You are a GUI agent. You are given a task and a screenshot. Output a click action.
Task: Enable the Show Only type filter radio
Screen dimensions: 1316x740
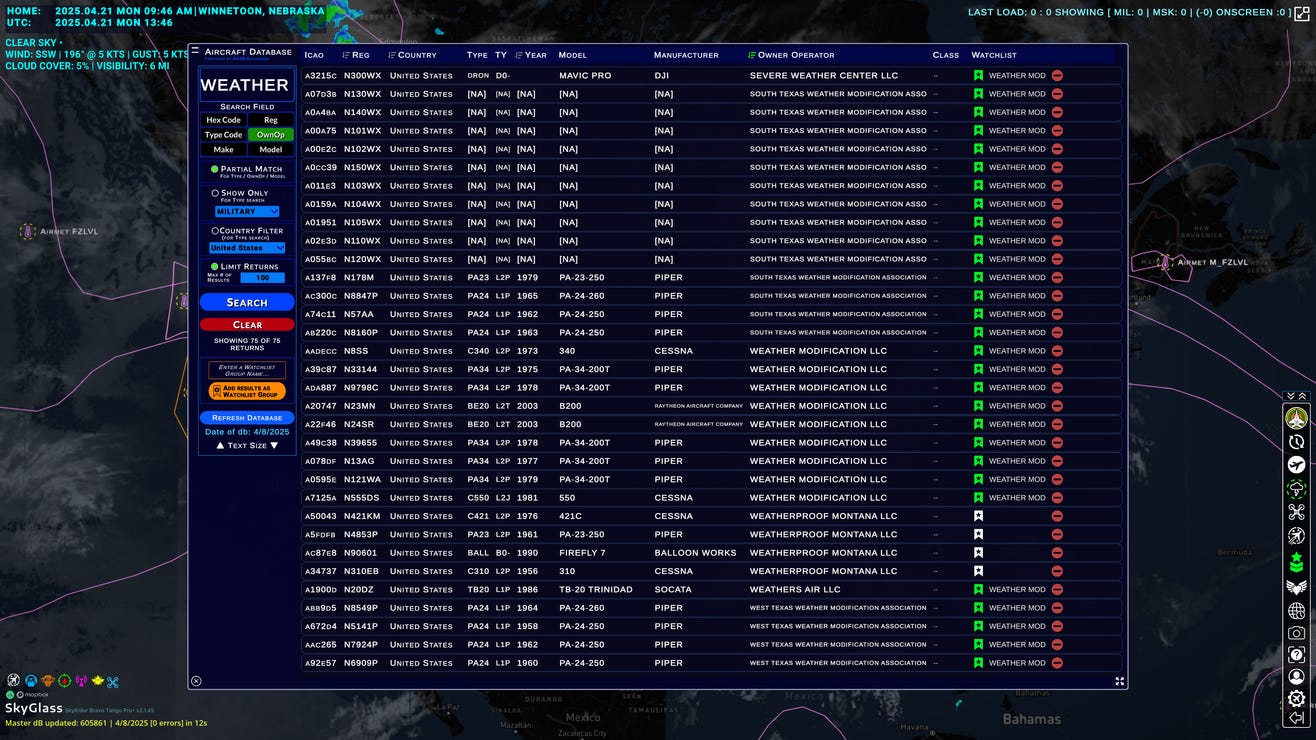click(215, 193)
